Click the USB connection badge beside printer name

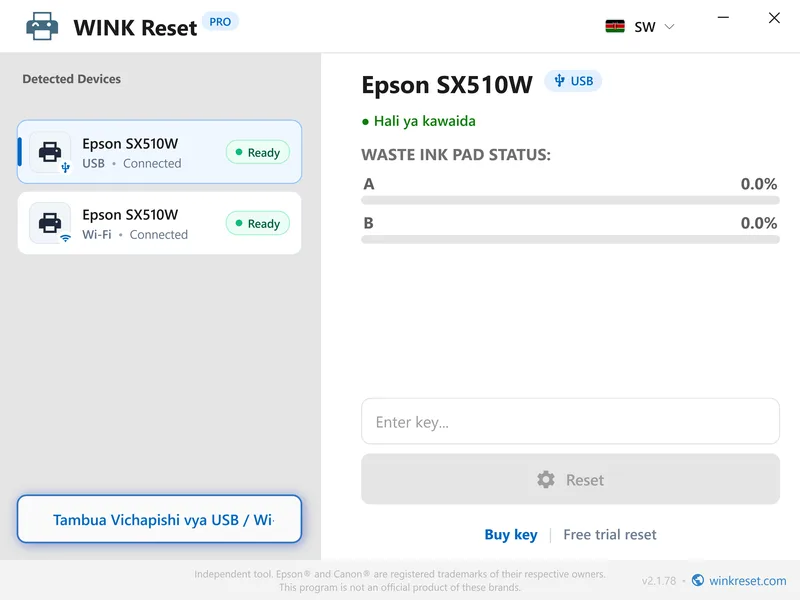pyautogui.click(x=573, y=81)
